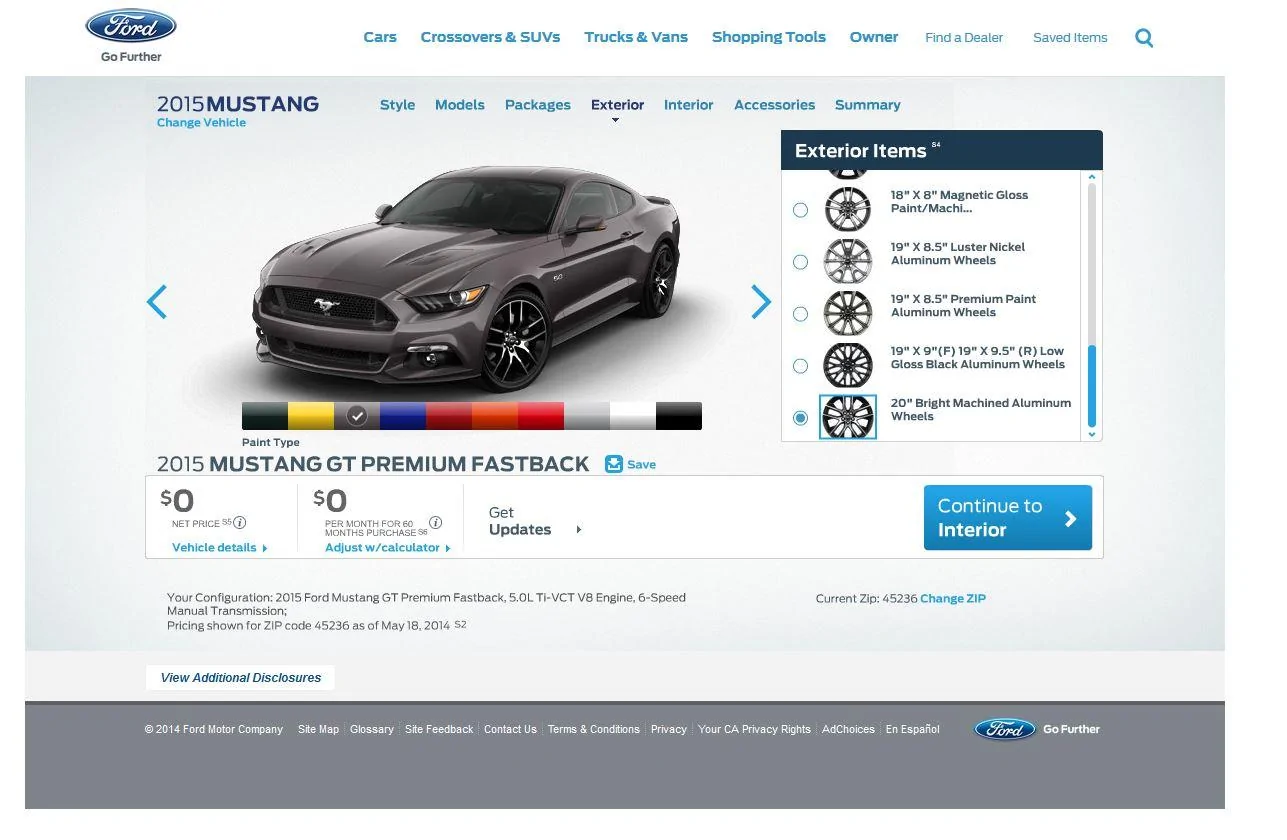Viewport: 1287px width, 840px height.
Task: Pick the dark red paint swatch
Action: point(449,416)
